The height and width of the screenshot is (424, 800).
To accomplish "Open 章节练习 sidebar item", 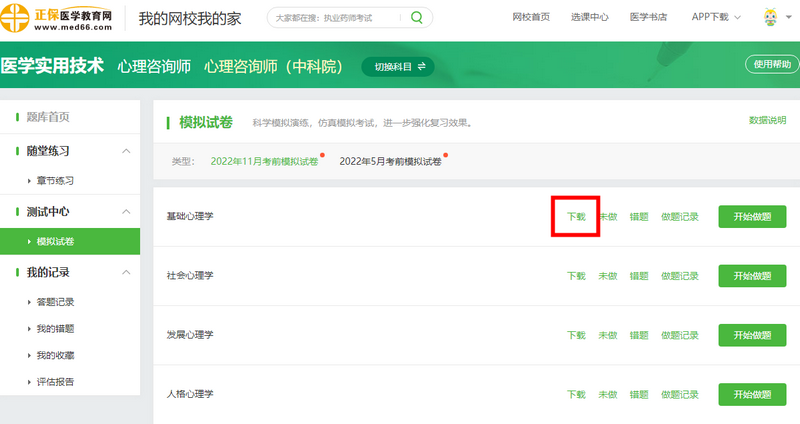I will pos(56,181).
